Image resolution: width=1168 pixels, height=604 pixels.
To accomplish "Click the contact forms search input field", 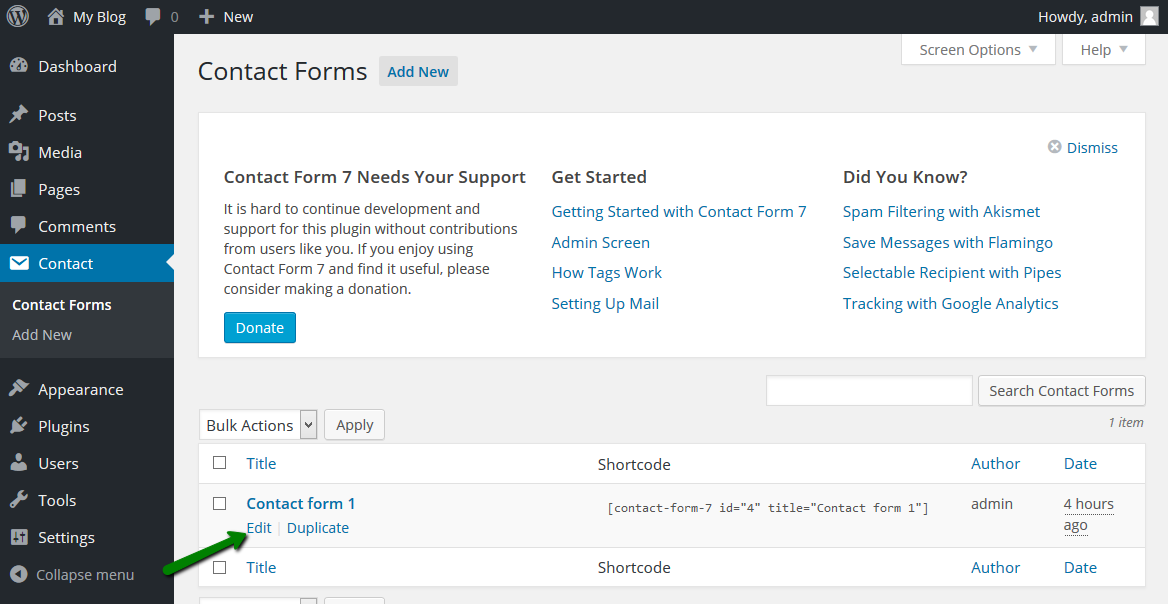I will point(869,390).
